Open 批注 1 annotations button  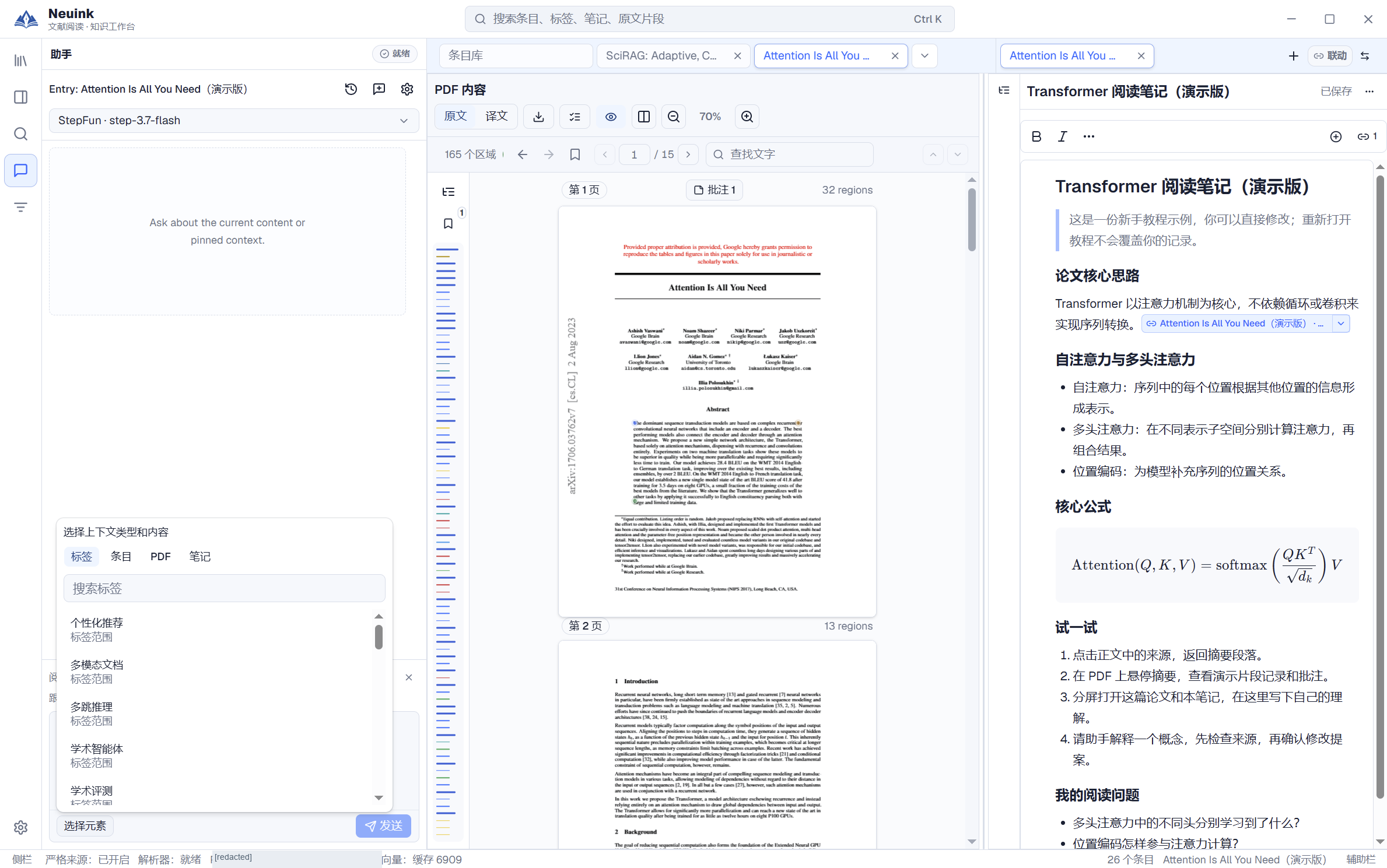tap(714, 190)
